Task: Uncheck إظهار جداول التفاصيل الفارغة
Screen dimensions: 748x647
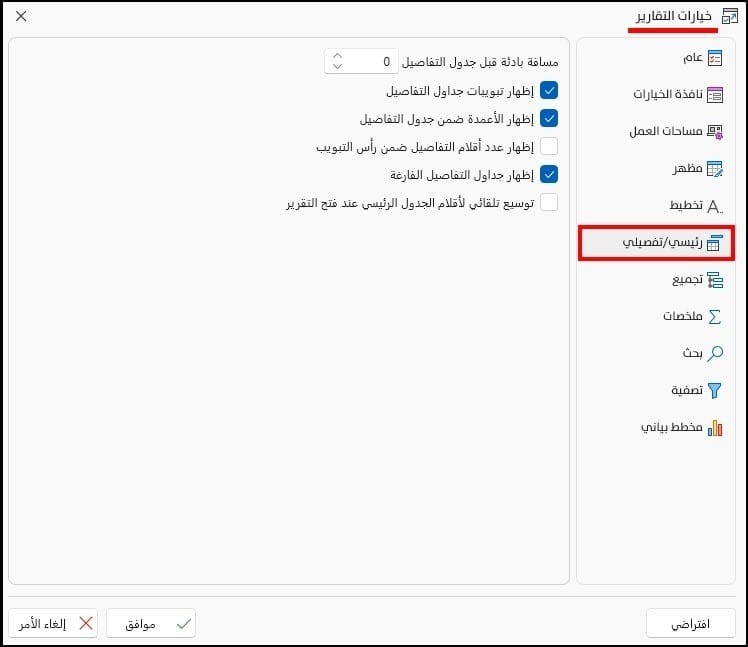Action: pos(549,175)
